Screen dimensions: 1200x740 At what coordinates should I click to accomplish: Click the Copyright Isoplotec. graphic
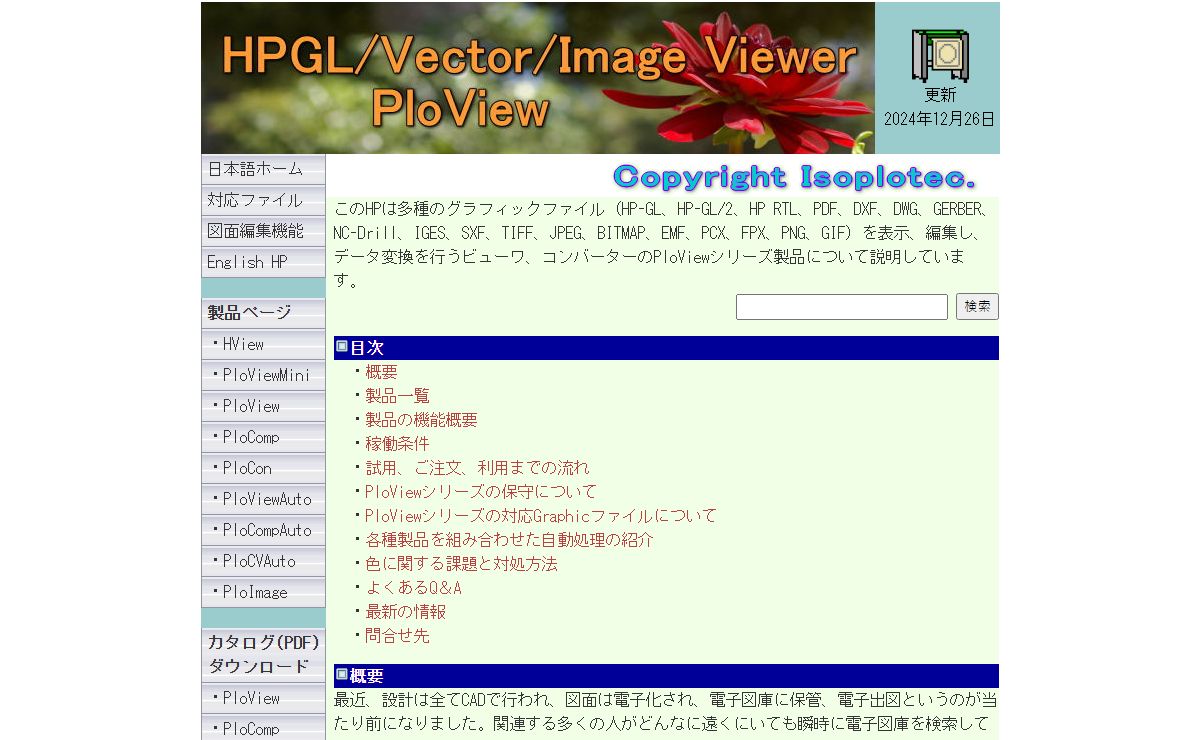pyautogui.click(x=794, y=177)
